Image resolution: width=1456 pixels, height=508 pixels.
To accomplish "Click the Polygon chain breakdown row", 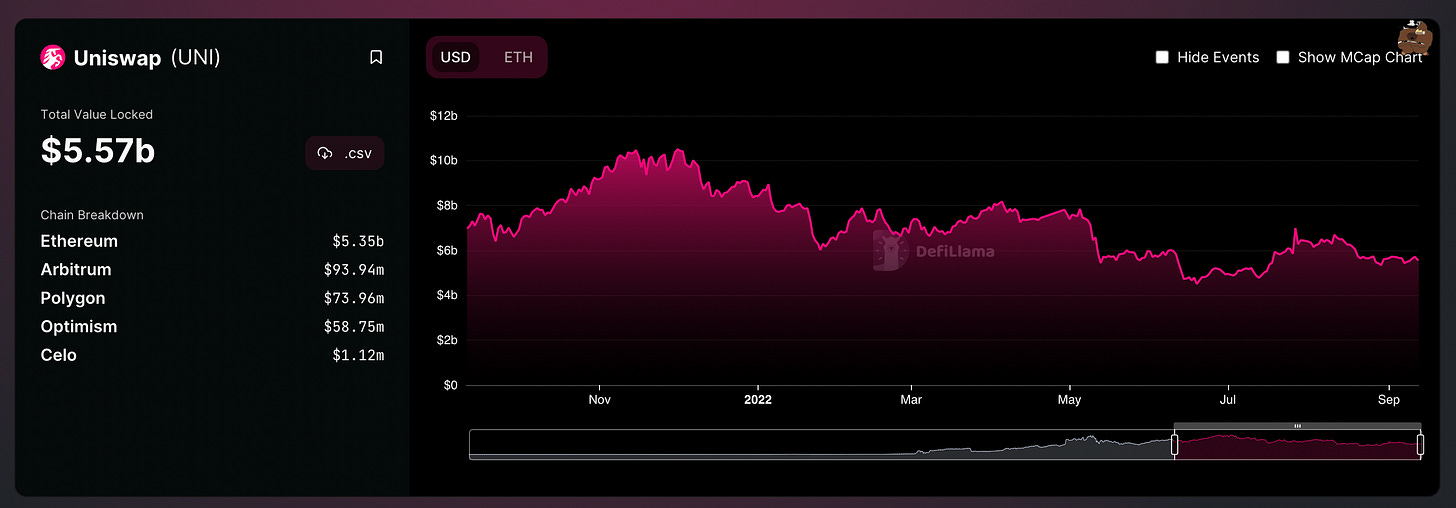I will tap(212, 298).
